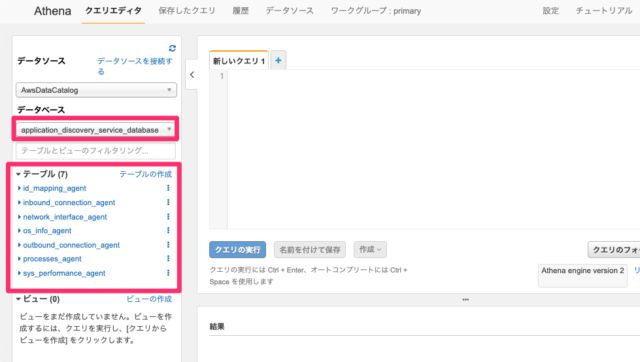Click line number 1 in editor gutter

222,76
